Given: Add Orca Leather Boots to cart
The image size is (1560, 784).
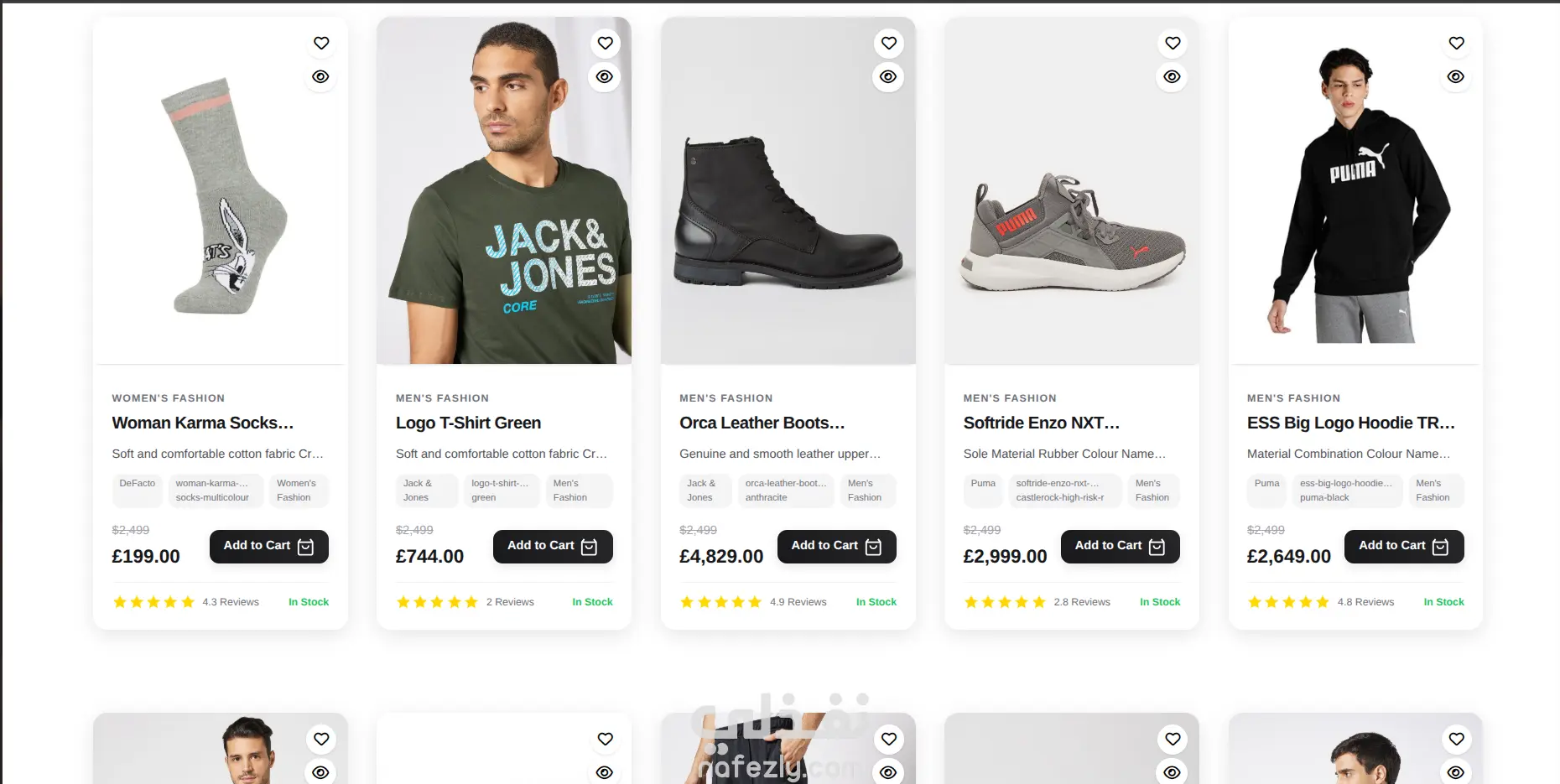Looking at the screenshot, I should click(836, 546).
